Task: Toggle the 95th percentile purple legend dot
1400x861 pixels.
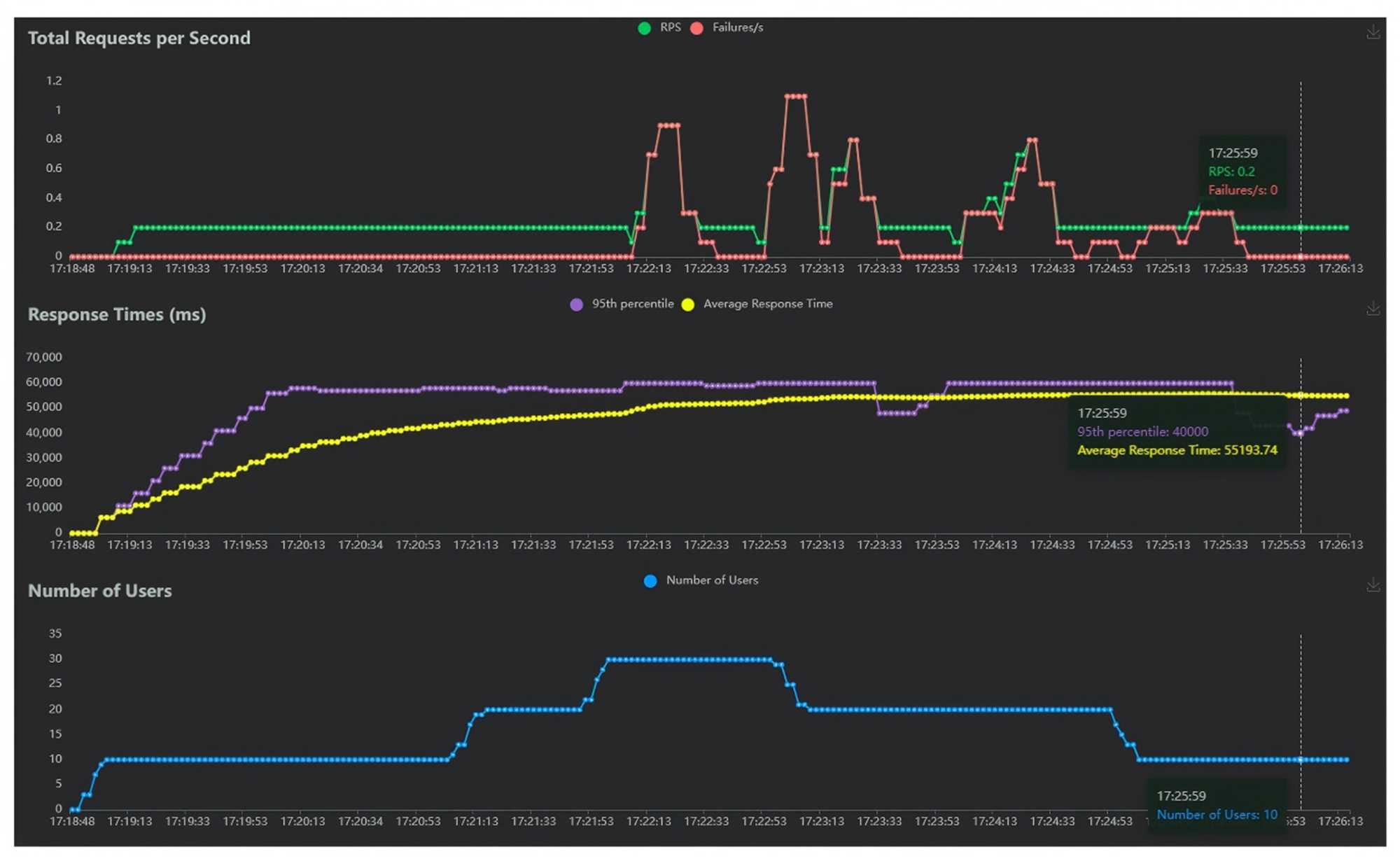Action: tap(576, 304)
